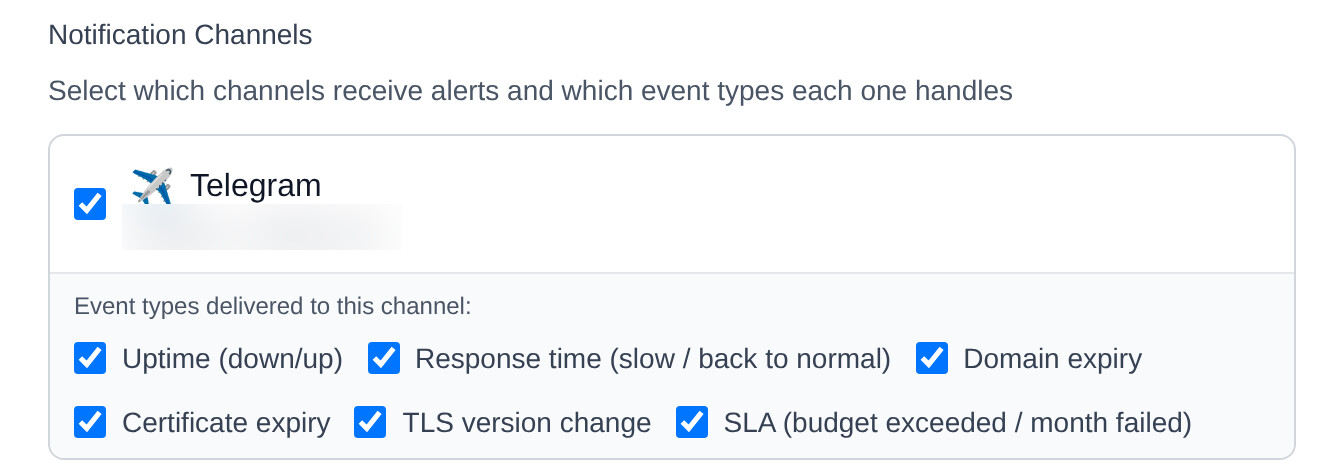Click the Domain expiry label text
The image size is (1344, 470).
[x=1053, y=359]
